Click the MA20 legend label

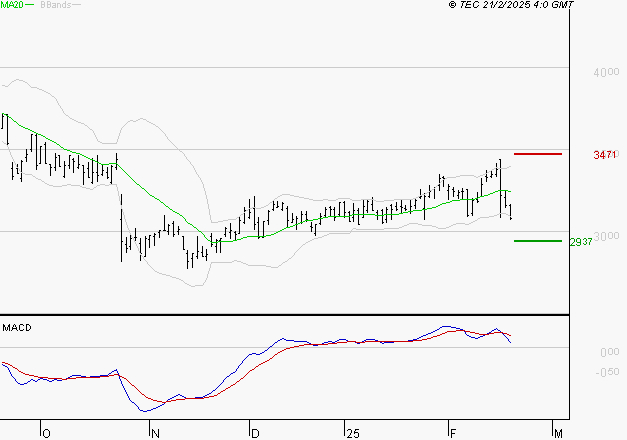point(12,5)
